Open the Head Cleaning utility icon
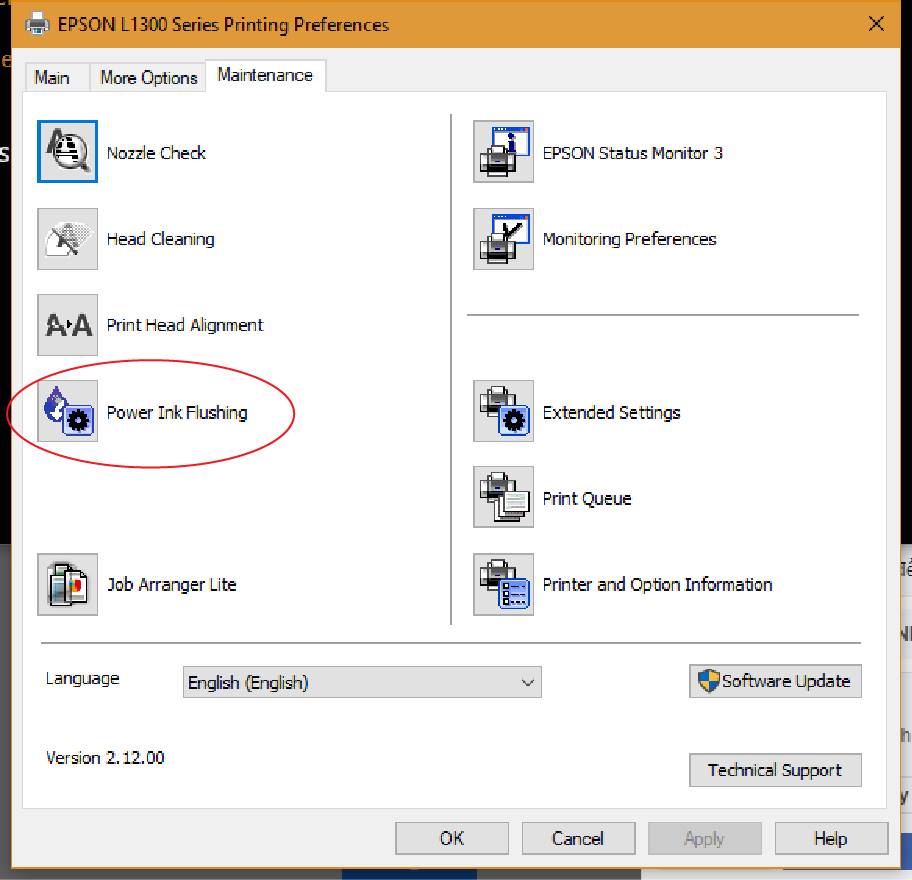Viewport: 912px width, 880px height. (x=67, y=239)
